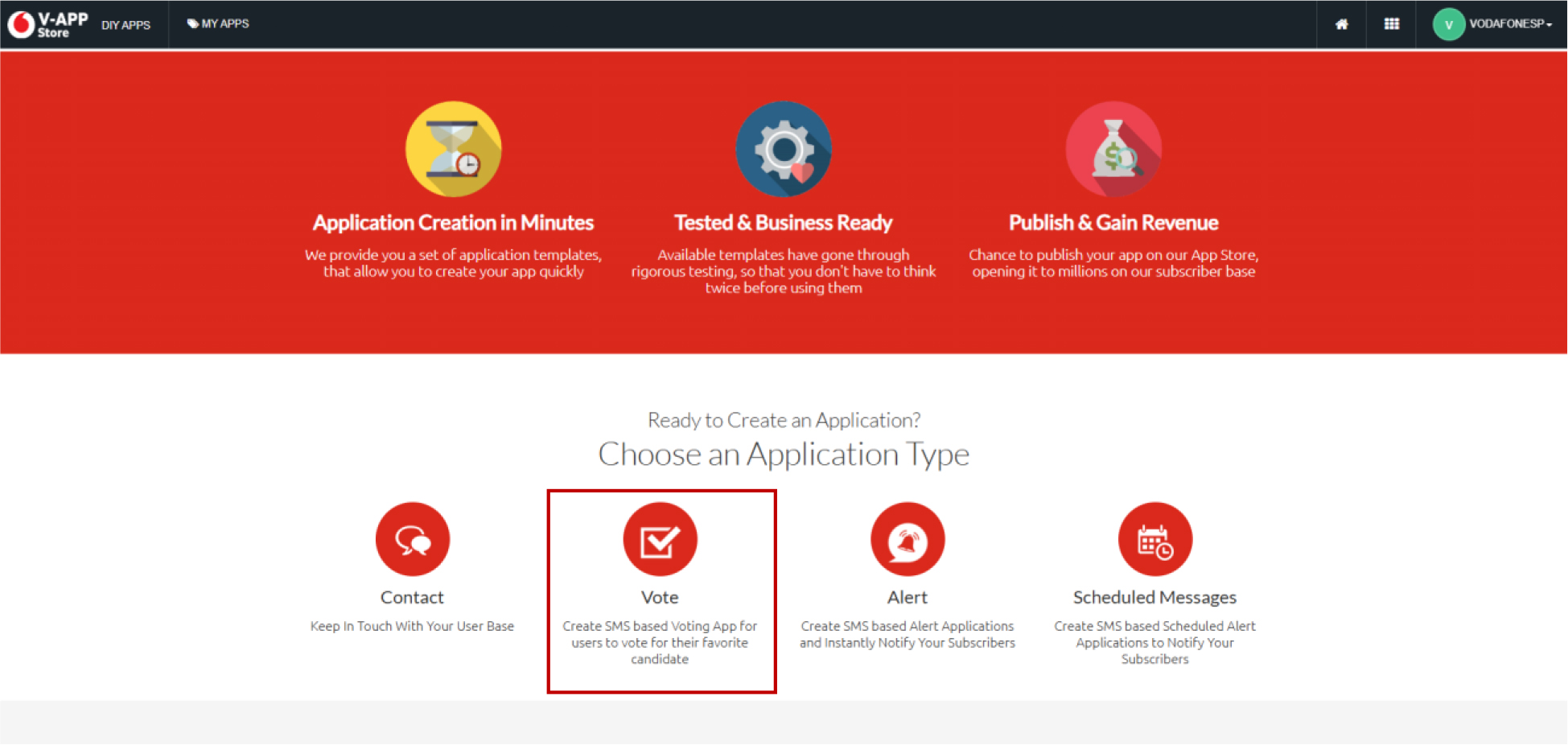Open the home icon in the top bar

pyautogui.click(x=1340, y=24)
